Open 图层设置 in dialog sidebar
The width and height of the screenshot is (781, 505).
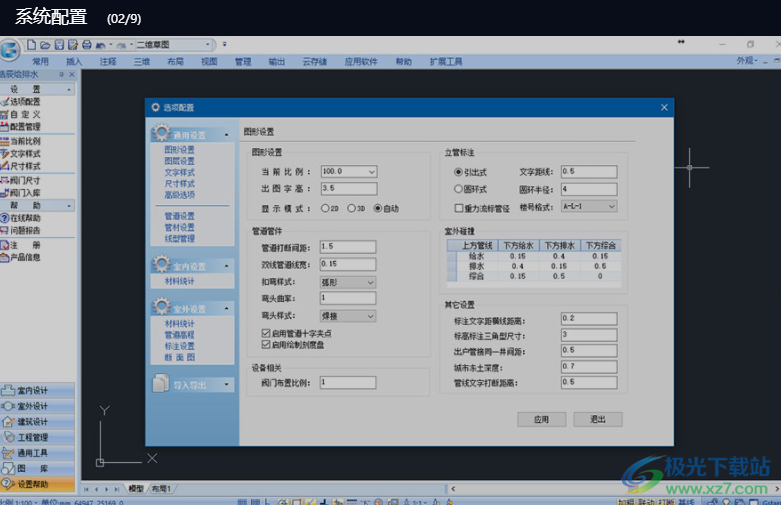coord(180,161)
